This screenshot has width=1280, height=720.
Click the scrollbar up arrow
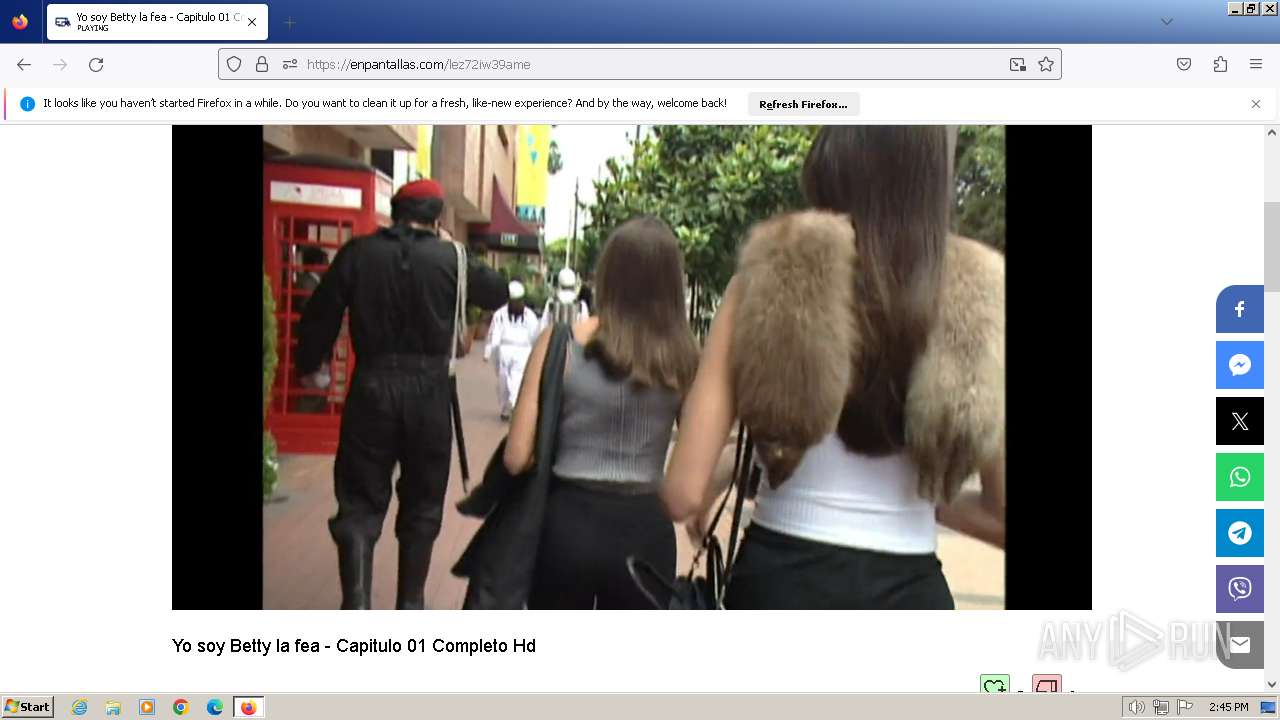1272,132
